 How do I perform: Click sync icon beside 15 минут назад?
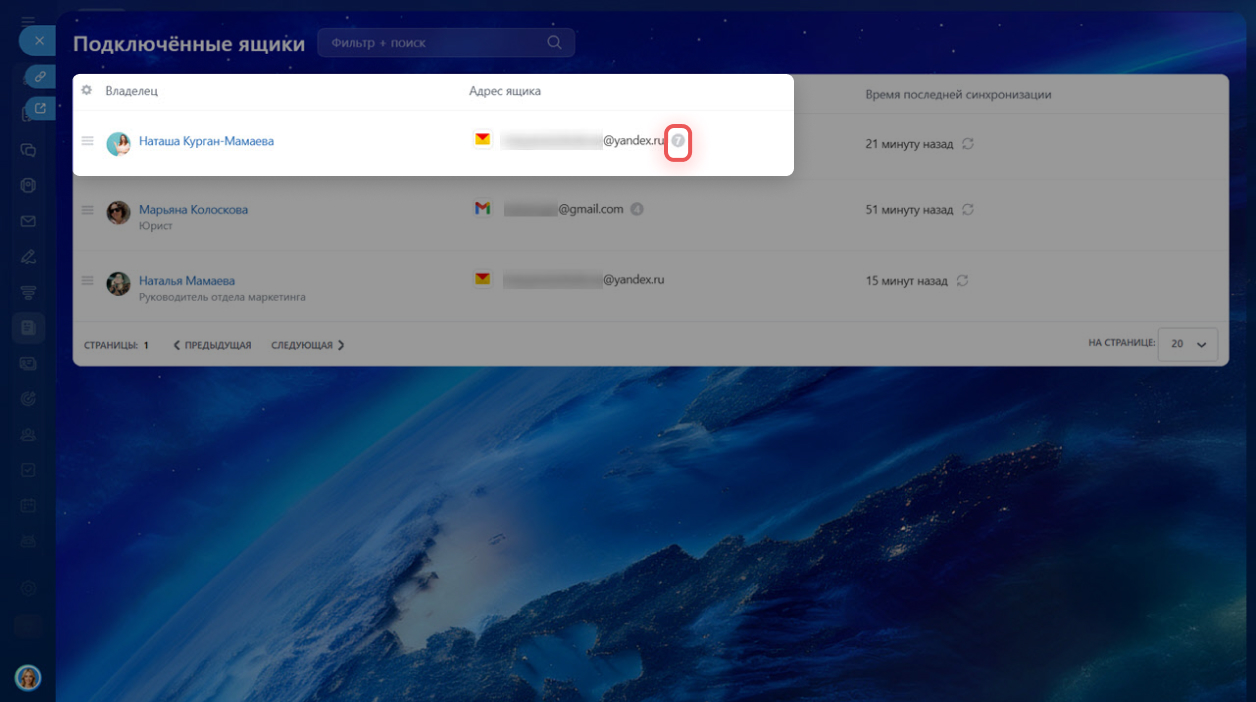coord(962,281)
